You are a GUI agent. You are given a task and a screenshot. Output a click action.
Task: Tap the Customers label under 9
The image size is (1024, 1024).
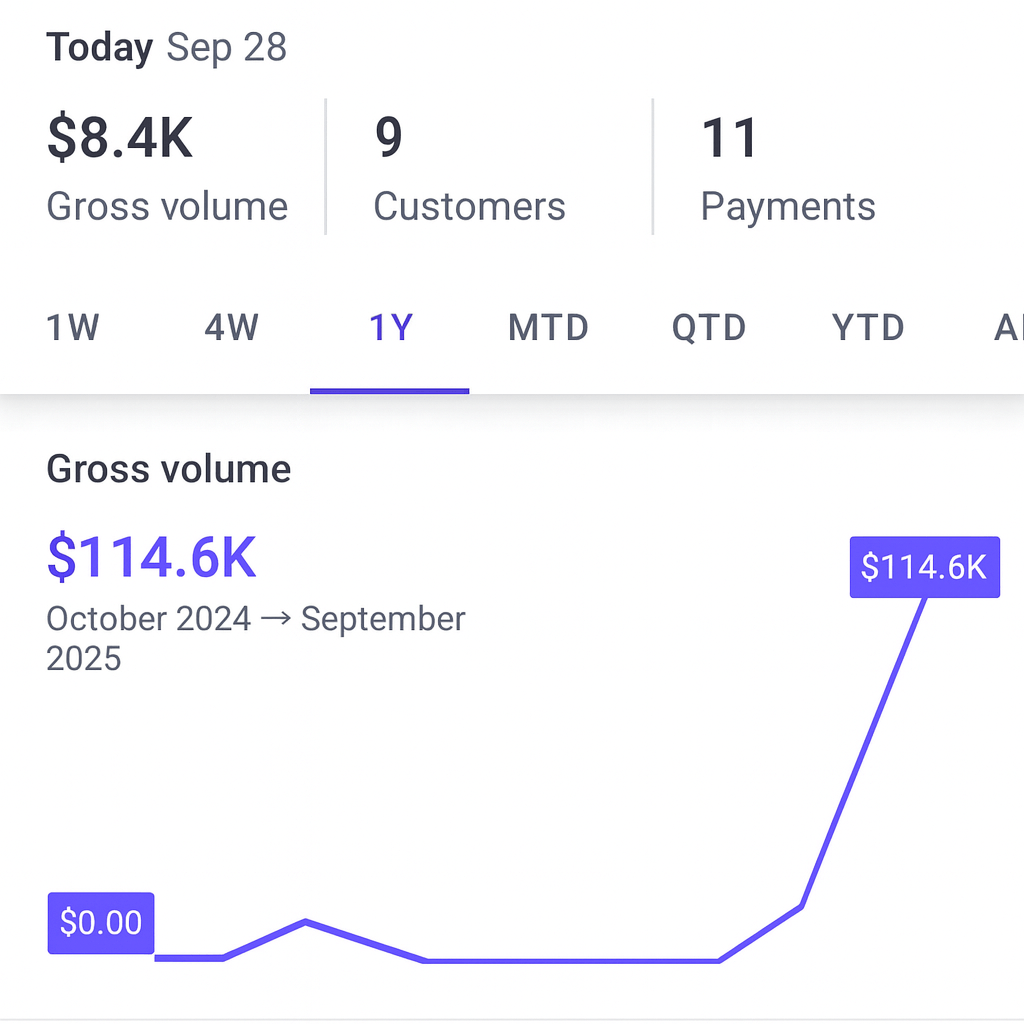tap(469, 207)
